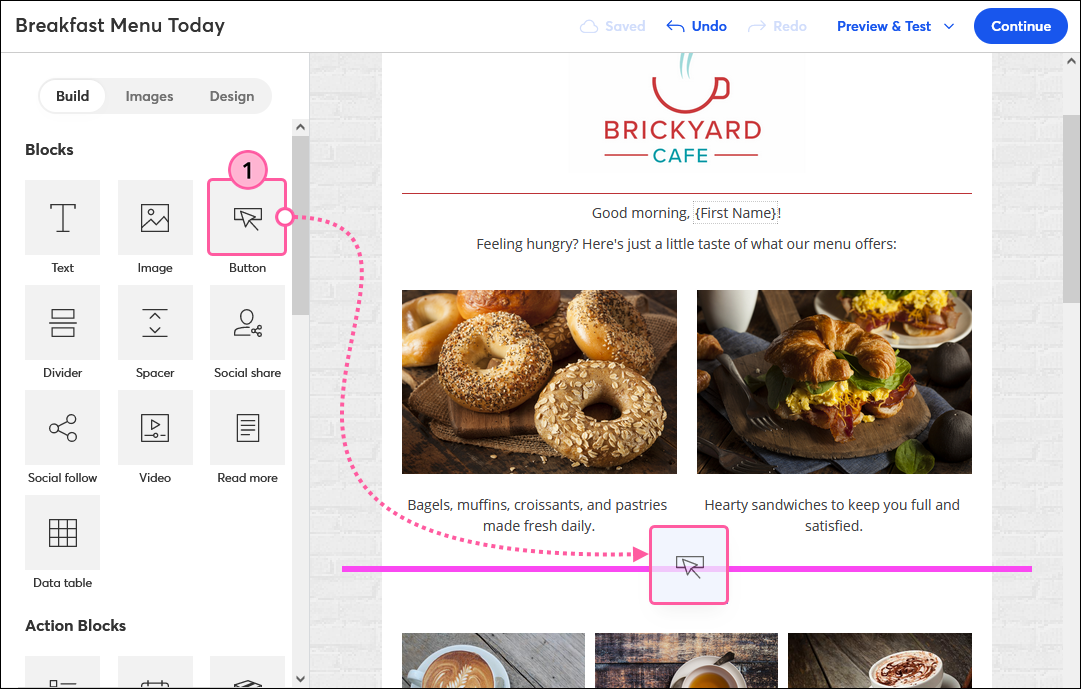Select the croissant sandwich photo

click(x=834, y=381)
